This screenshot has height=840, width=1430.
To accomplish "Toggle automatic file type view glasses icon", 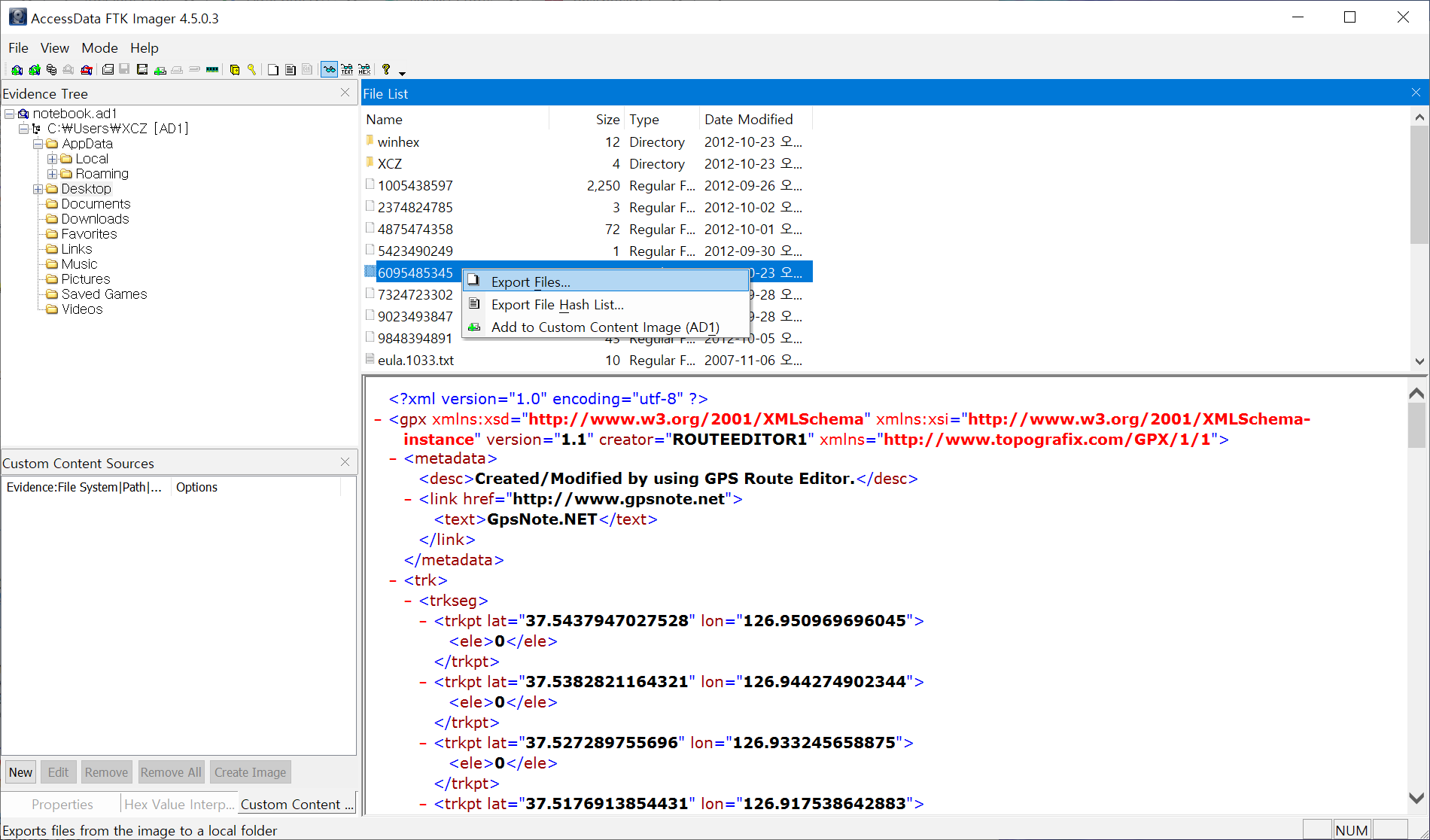I will click(x=330, y=70).
